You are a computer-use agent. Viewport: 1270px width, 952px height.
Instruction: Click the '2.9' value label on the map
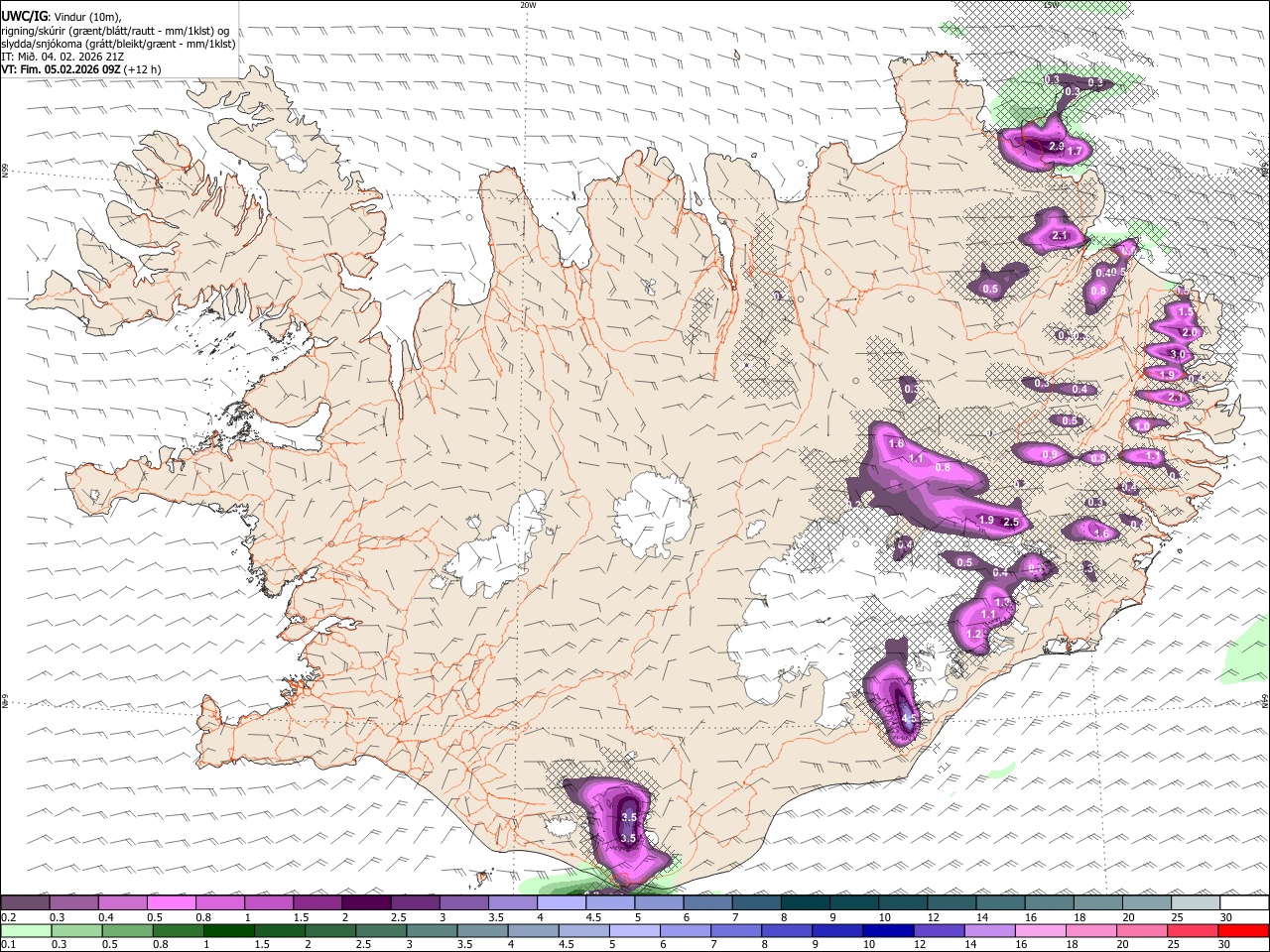click(1056, 146)
